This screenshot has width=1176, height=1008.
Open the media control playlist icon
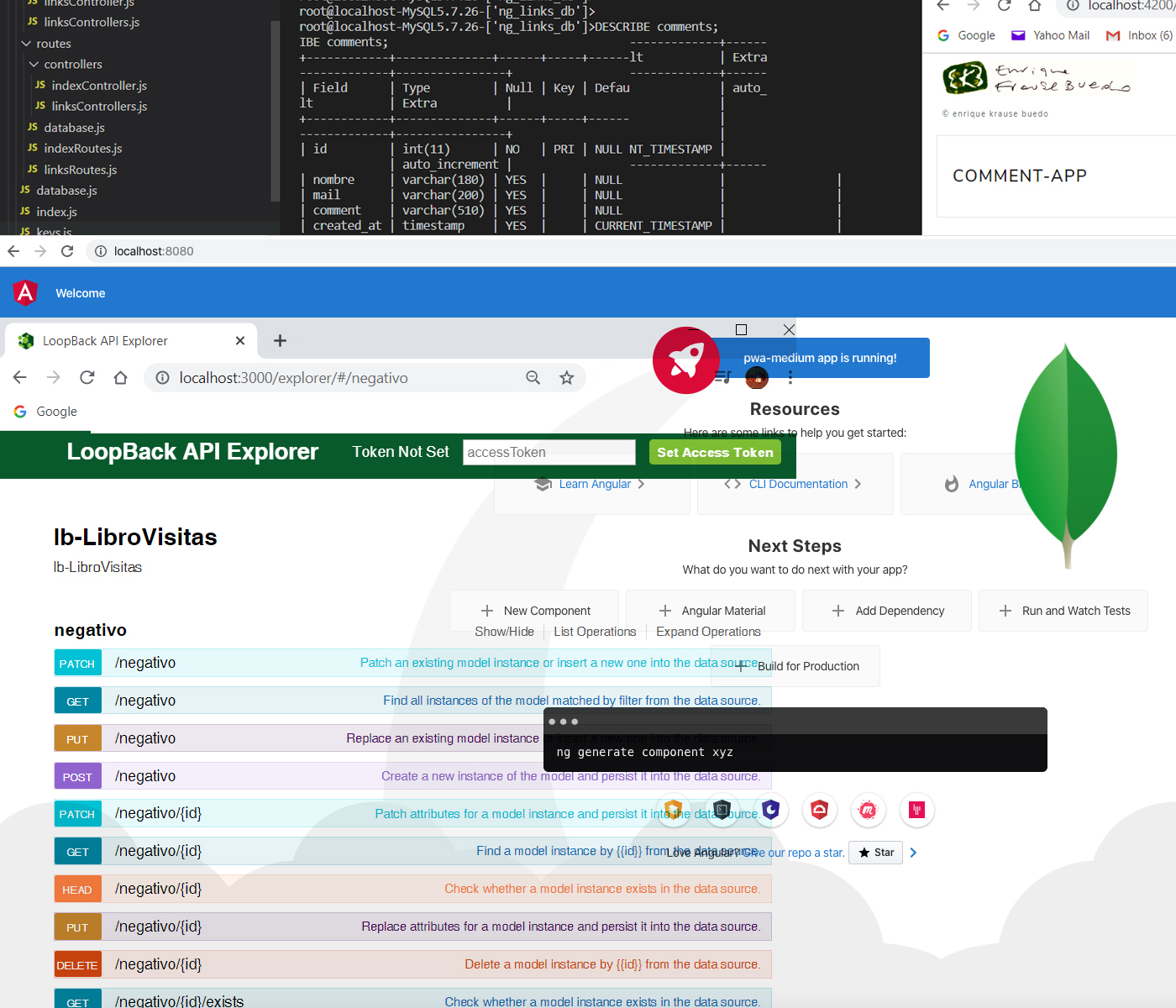pos(723,377)
